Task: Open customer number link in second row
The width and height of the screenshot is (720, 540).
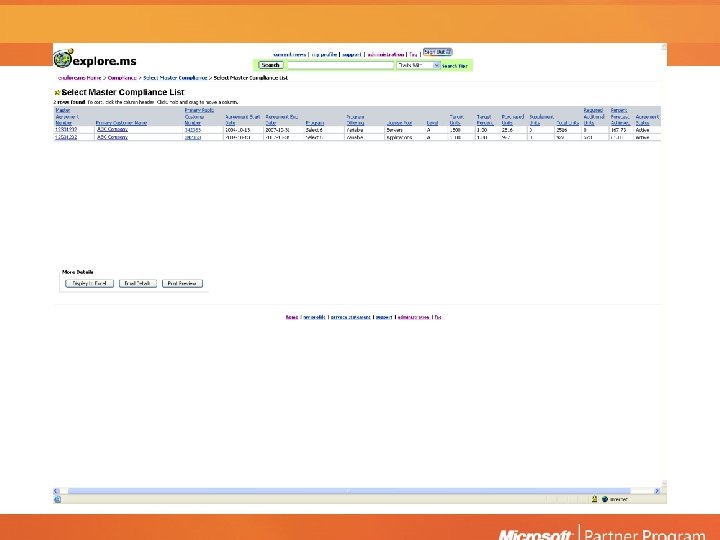Action: [192, 137]
